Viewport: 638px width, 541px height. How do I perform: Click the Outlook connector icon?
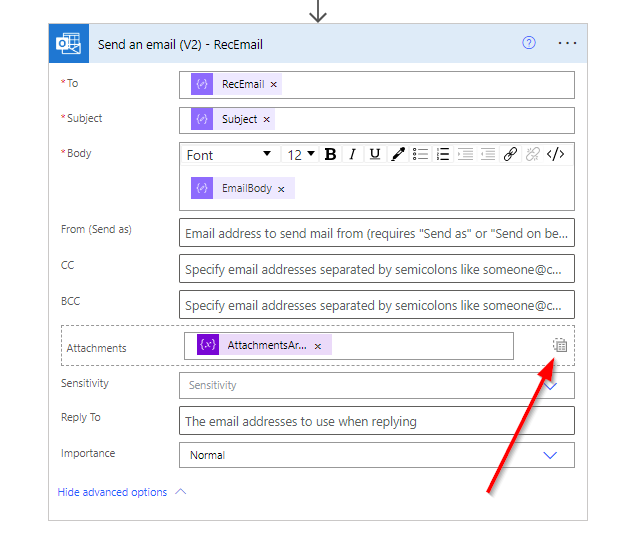[69, 44]
